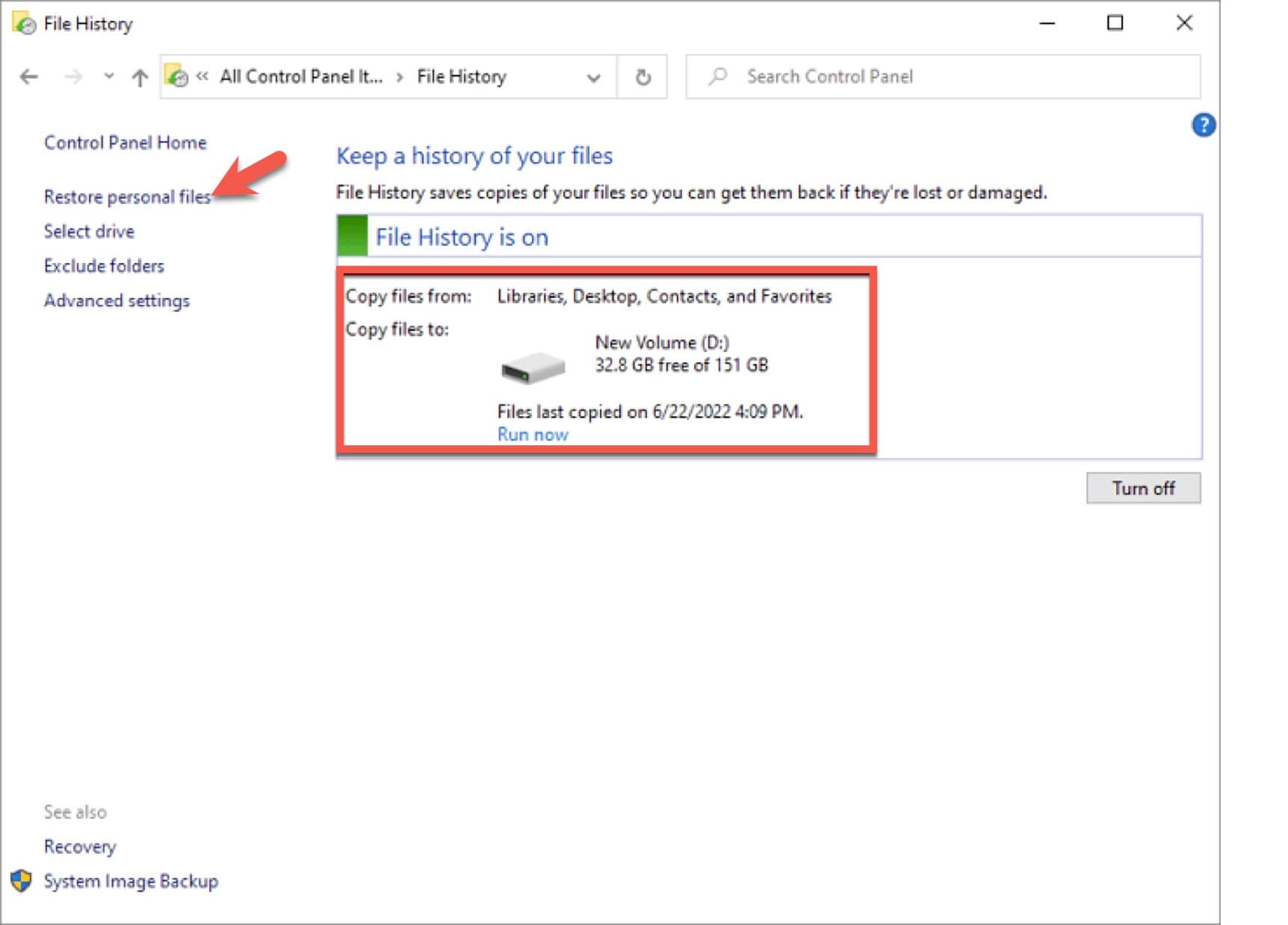Turn off File History button
1288x925 pixels.
tap(1143, 488)
